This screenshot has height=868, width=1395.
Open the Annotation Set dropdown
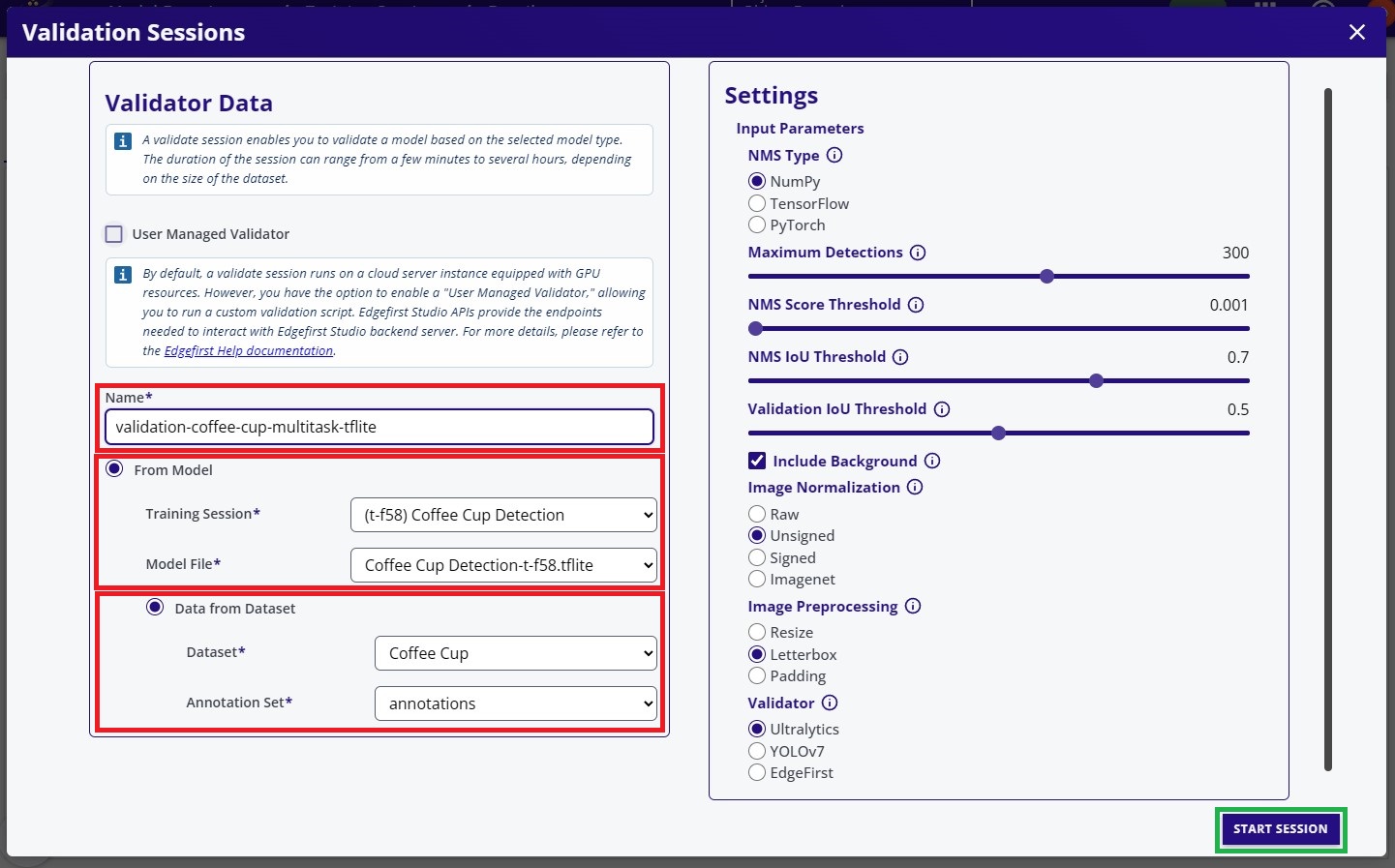pos(515,703)
